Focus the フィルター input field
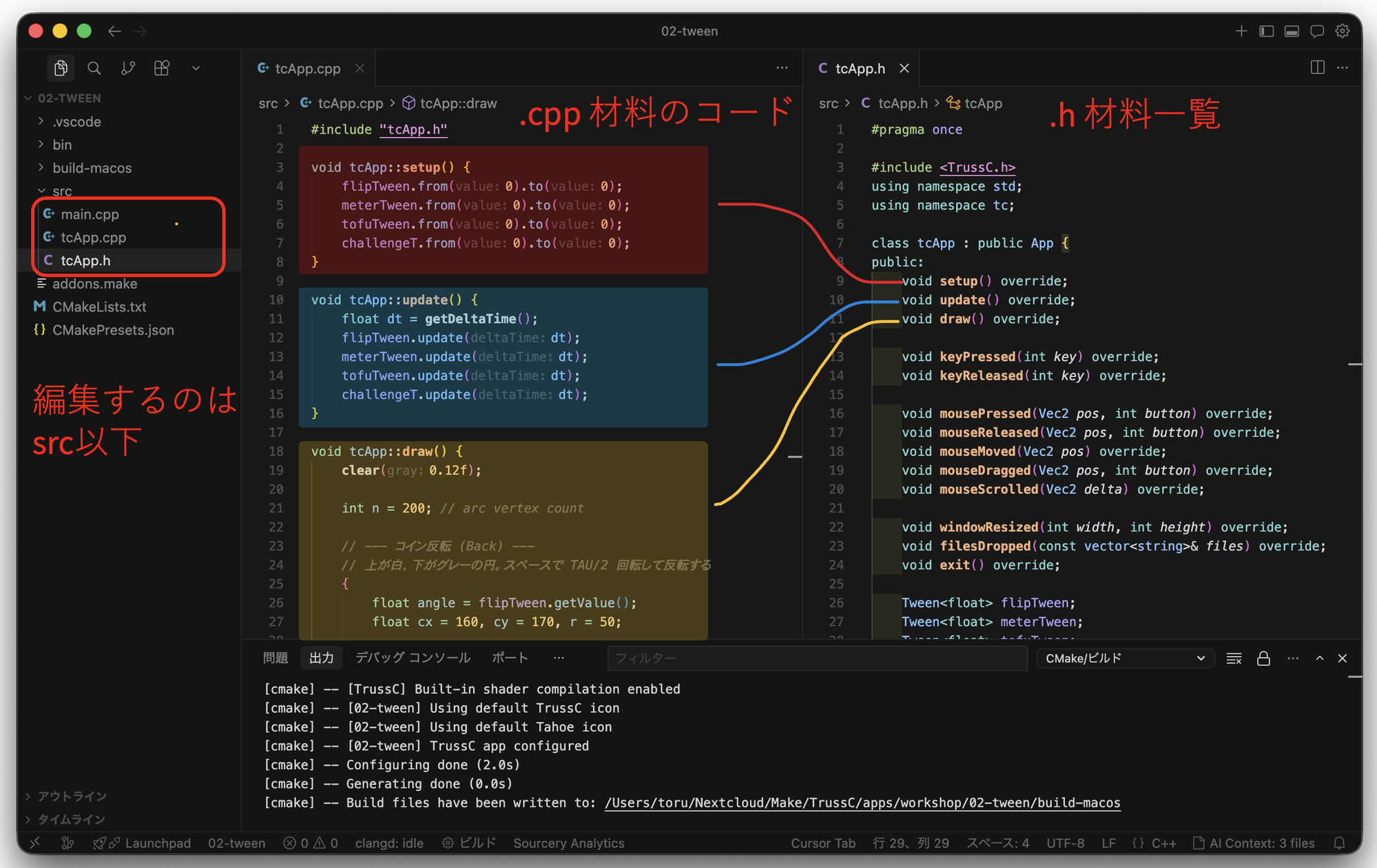The image size is (1377, 868). pos(817,658)
